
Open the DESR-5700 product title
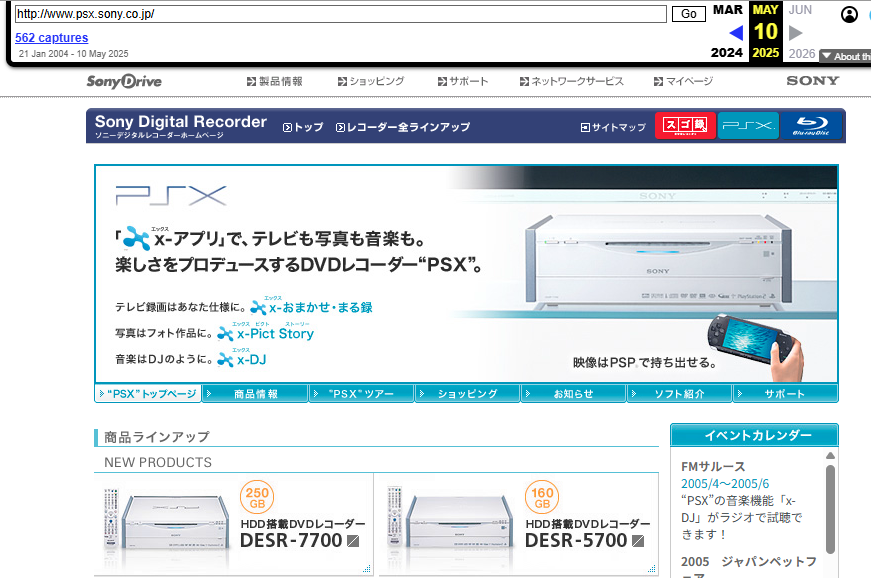click(x=576, y=540)
